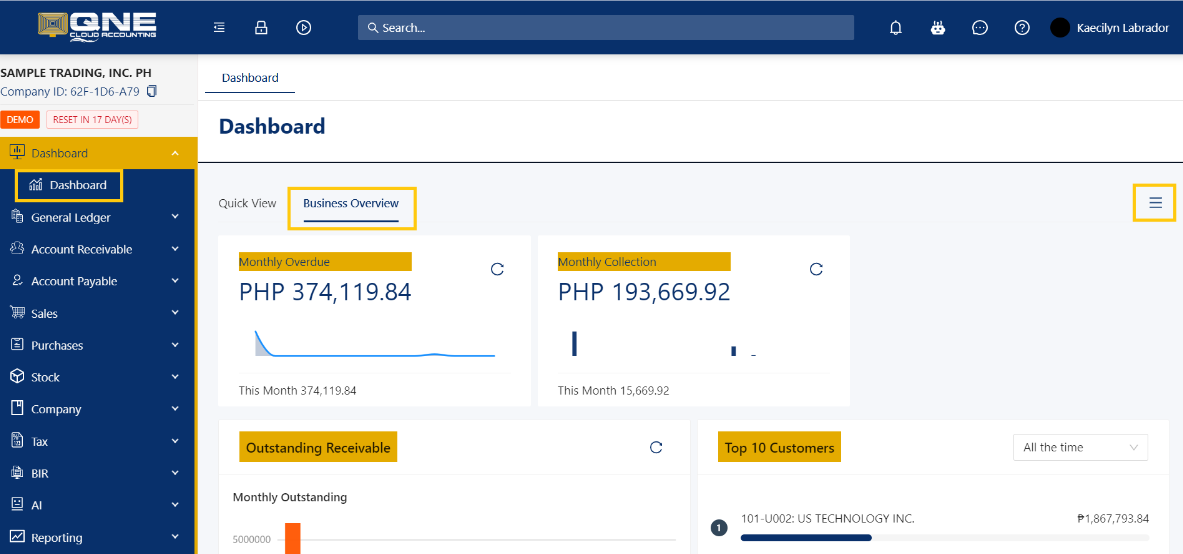The image size is (1183, 554).
Task: Click the play tutorial icon
Action: (x=303, y=27)
